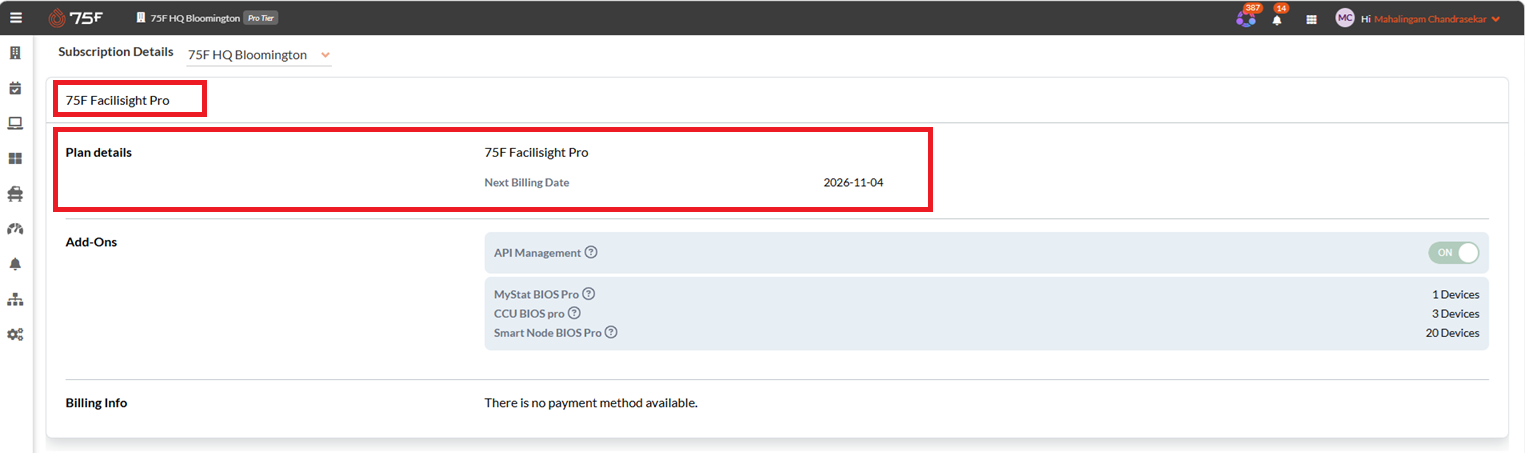Open notifications bell with 14 badge
This screenshot has width=1526, height=453.
[x=1277, y=19]
